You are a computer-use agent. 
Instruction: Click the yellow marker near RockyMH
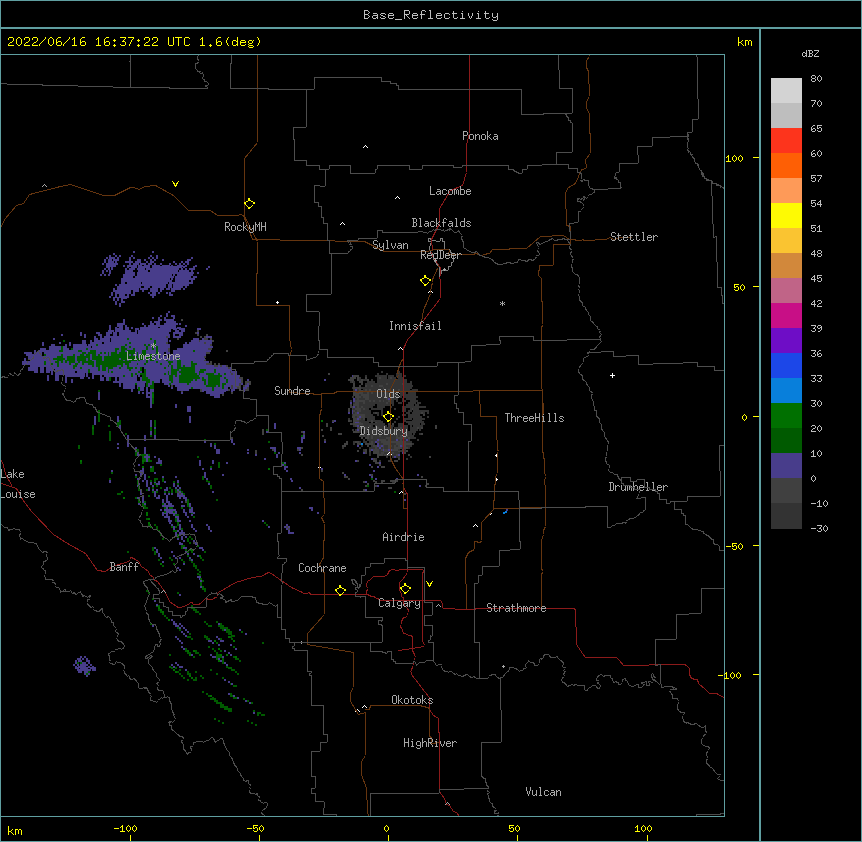250,204
